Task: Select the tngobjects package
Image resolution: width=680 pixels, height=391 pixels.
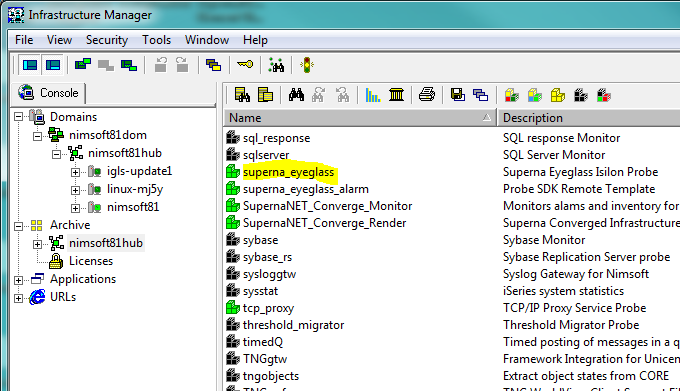Action: point(271,376)
